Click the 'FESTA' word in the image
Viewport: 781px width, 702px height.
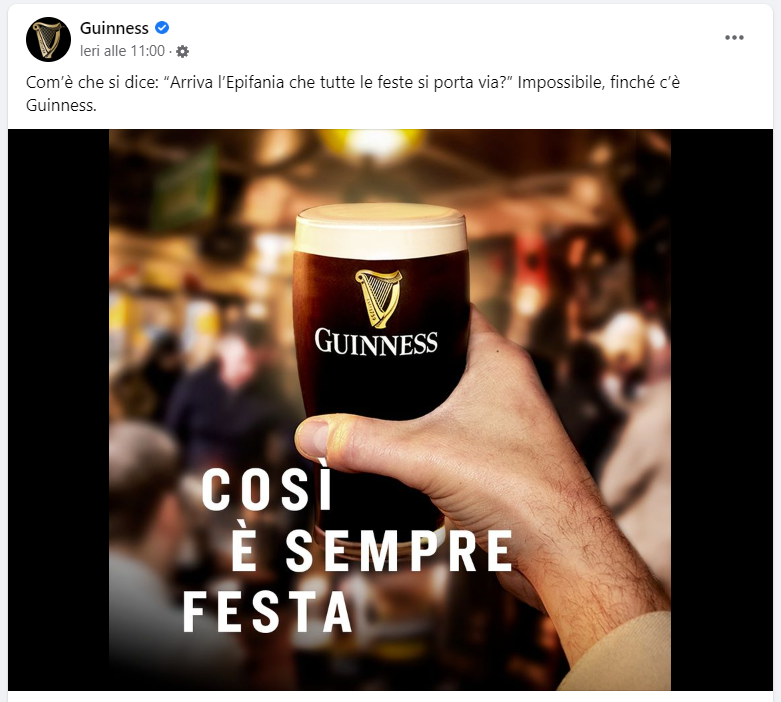click(x=267, y=613)
